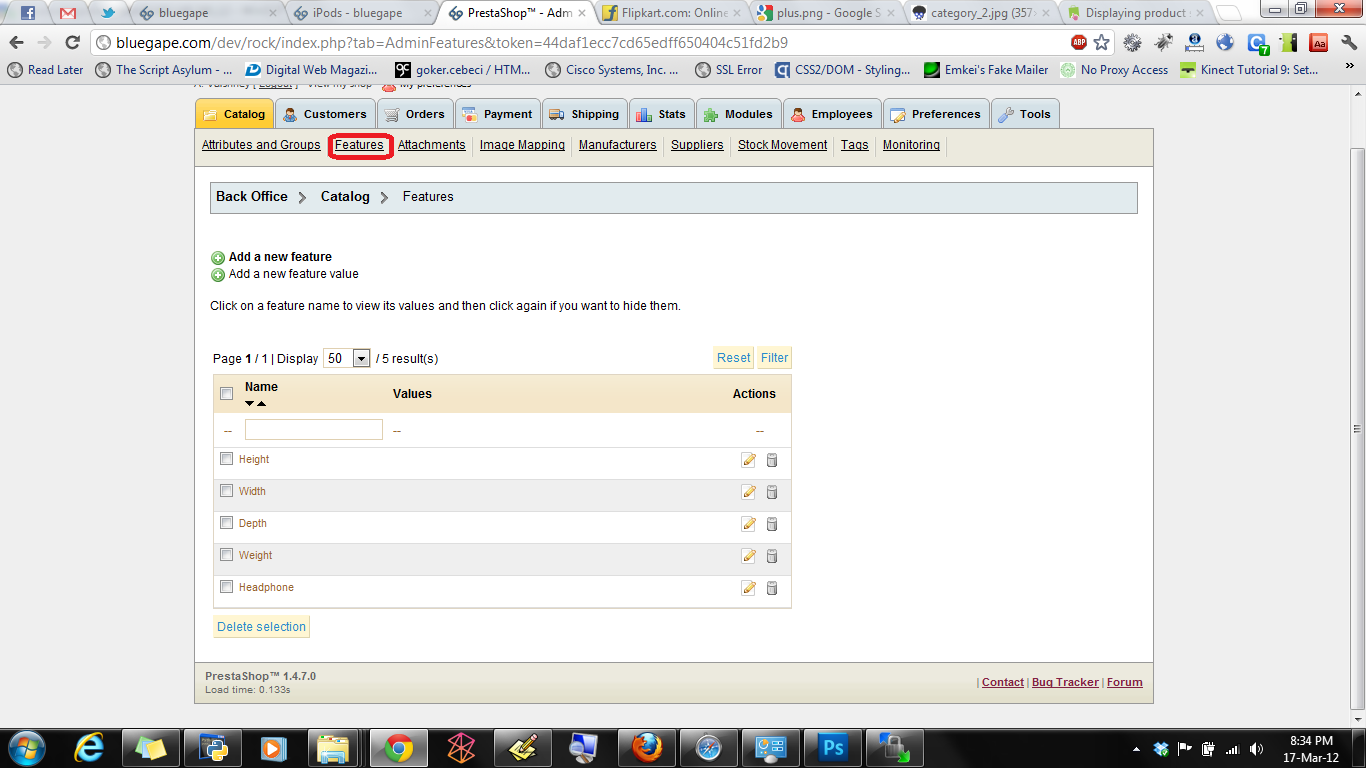The image size is (1366, 768).
Task: Check the Width feature checkbox
Action: 227,491
